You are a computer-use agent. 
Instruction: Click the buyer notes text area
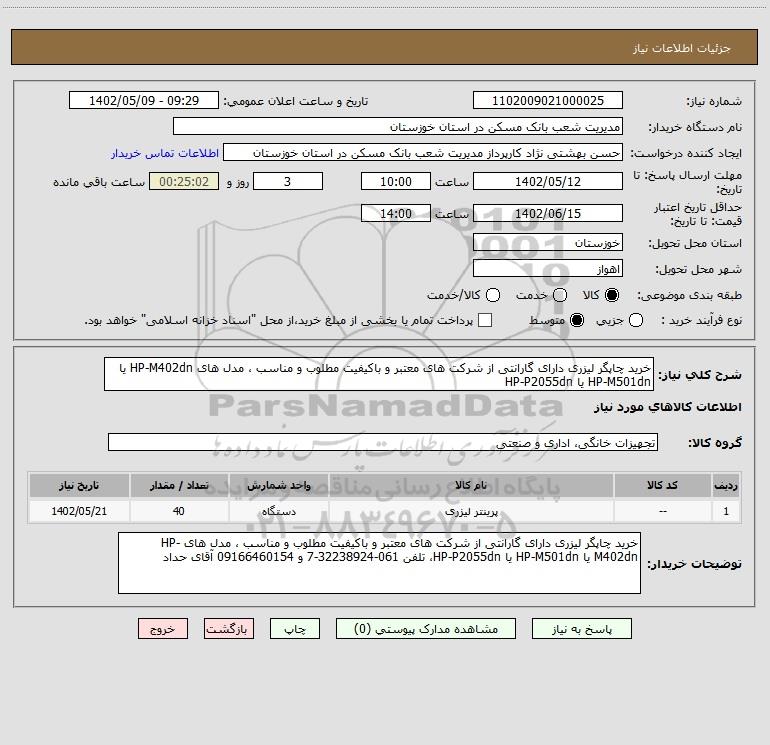click(380, 563)
